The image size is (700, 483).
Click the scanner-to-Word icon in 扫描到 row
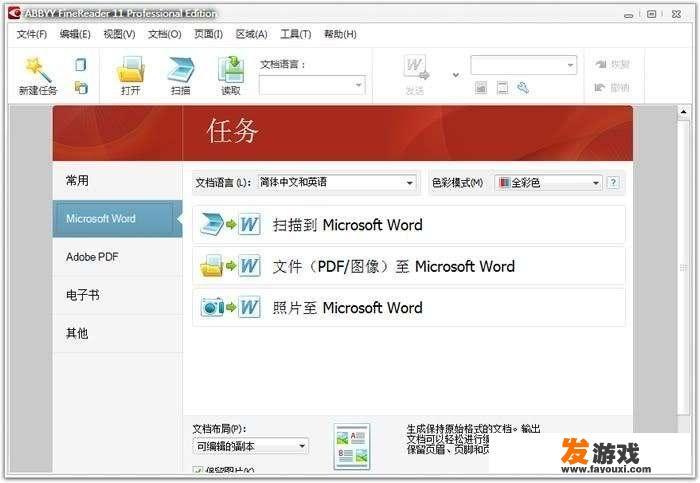click(230, 225)
